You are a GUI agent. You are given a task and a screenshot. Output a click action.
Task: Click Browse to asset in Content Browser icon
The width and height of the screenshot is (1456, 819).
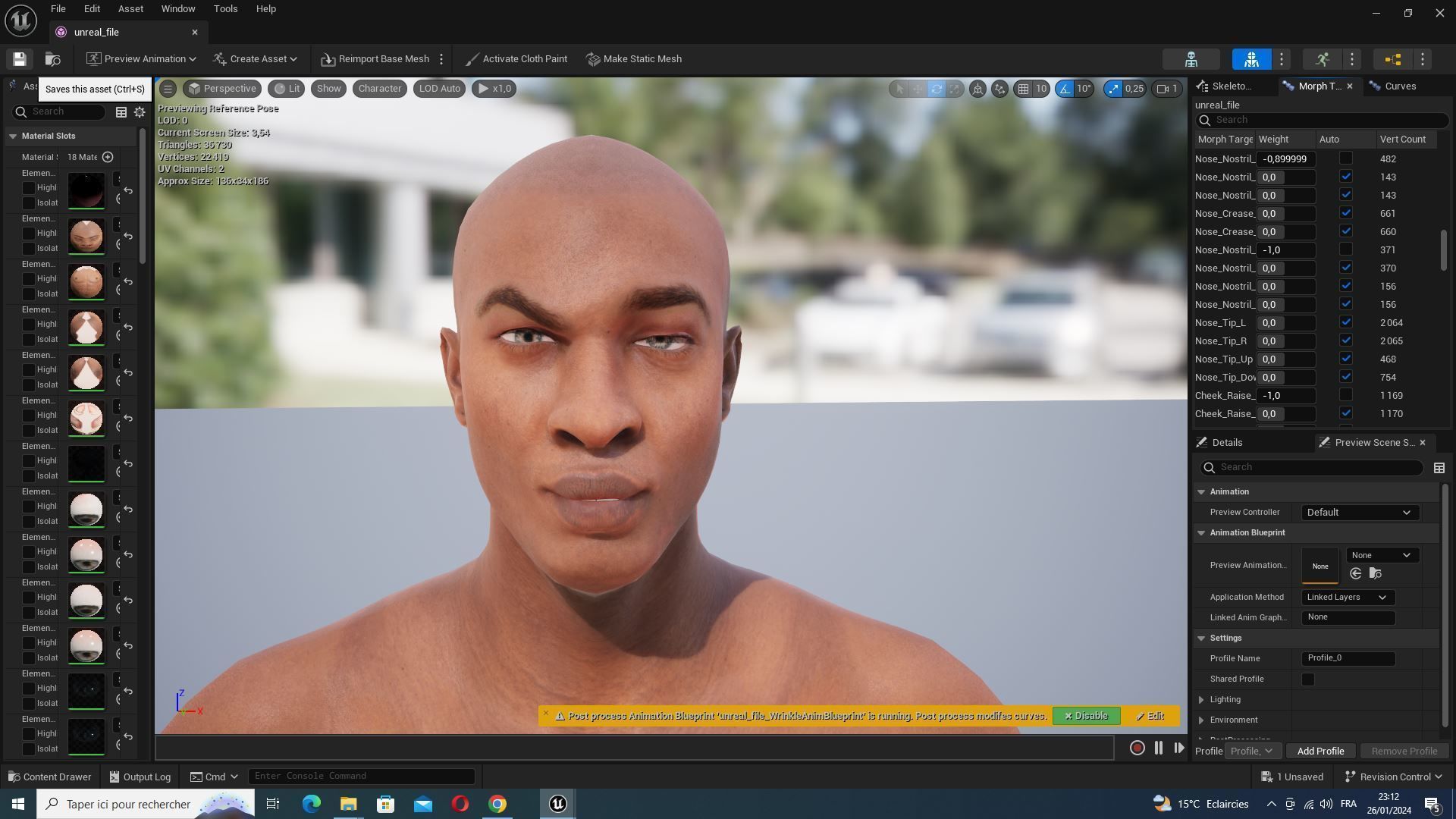point(52,59)
